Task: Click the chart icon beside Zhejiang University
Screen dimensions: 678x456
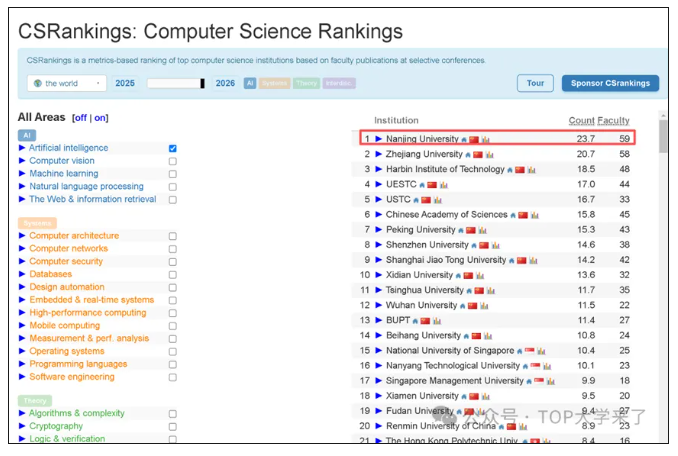Action: tap(490, 155)
